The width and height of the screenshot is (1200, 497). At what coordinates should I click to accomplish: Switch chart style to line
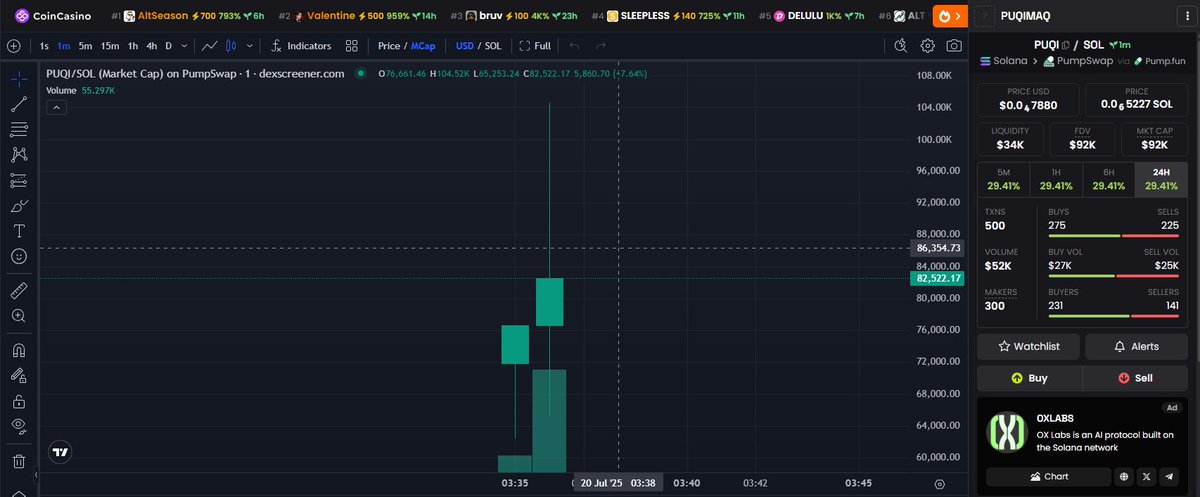click(x=209, y=46)
